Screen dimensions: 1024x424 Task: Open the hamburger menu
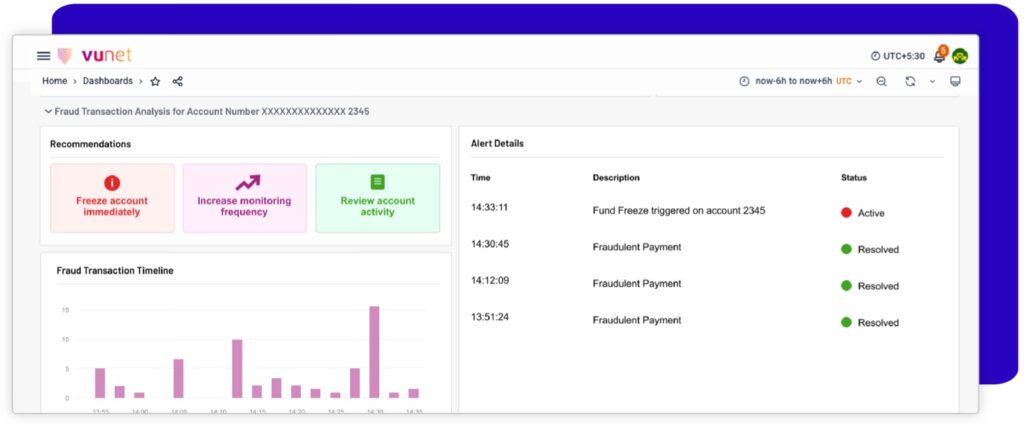[x=43, y=56]
